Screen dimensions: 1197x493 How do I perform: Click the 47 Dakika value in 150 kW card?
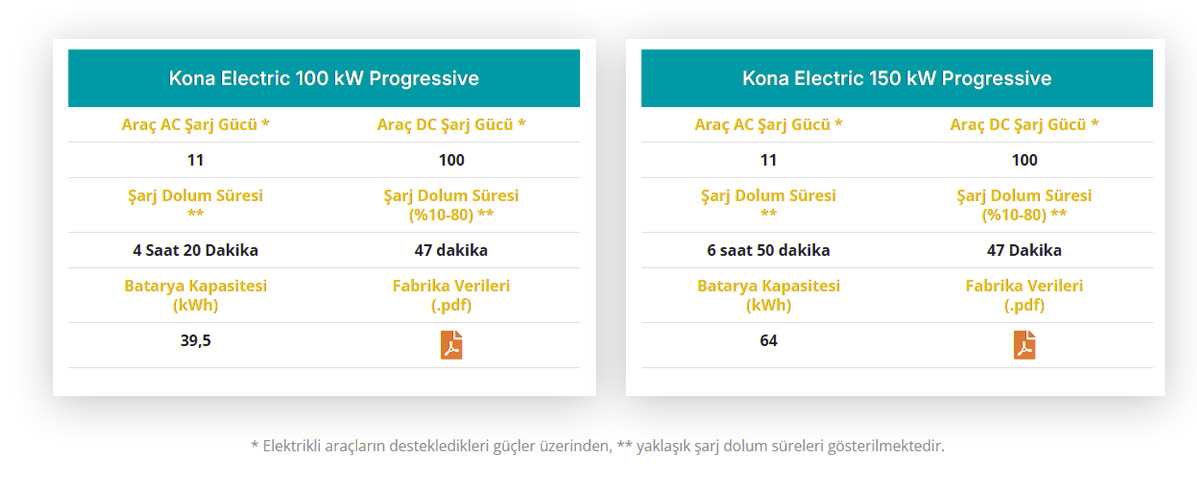click(1024, 250)
